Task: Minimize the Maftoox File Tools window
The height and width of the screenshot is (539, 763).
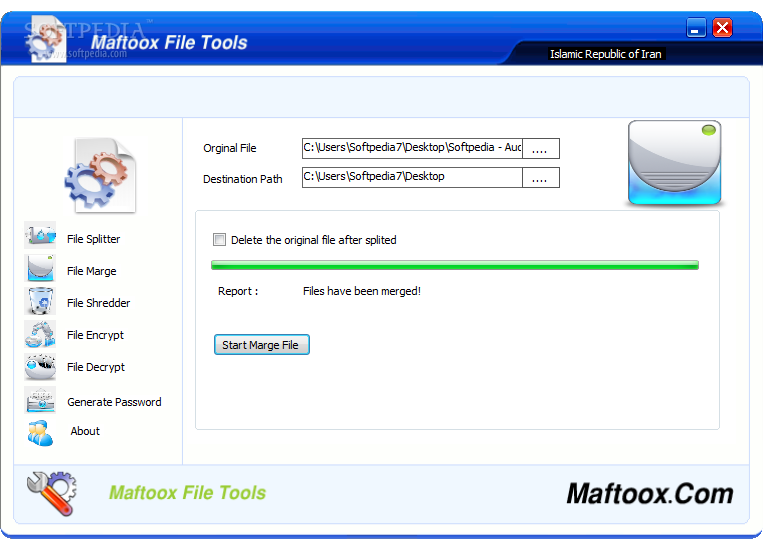Action: (x=696, y=28)
